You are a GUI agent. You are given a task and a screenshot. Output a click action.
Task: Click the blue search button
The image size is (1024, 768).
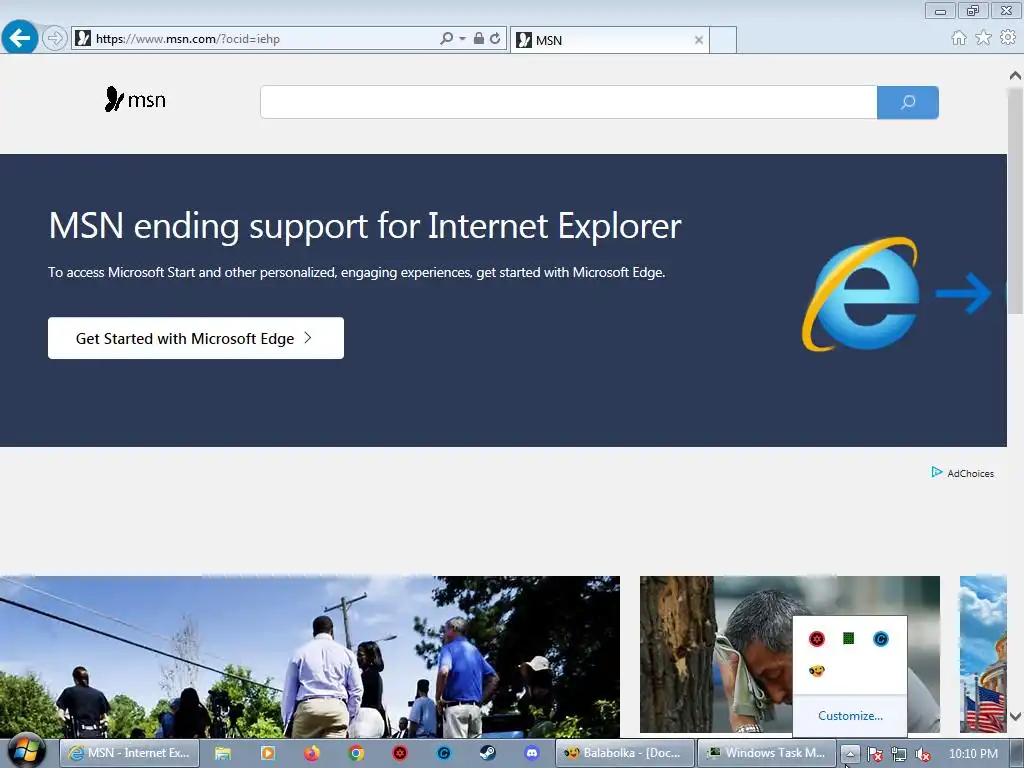(x=908, y=103)
